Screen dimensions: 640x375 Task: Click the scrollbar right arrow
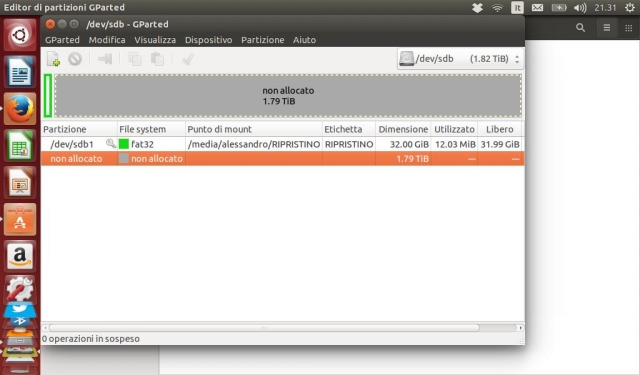tap(520, 328)
